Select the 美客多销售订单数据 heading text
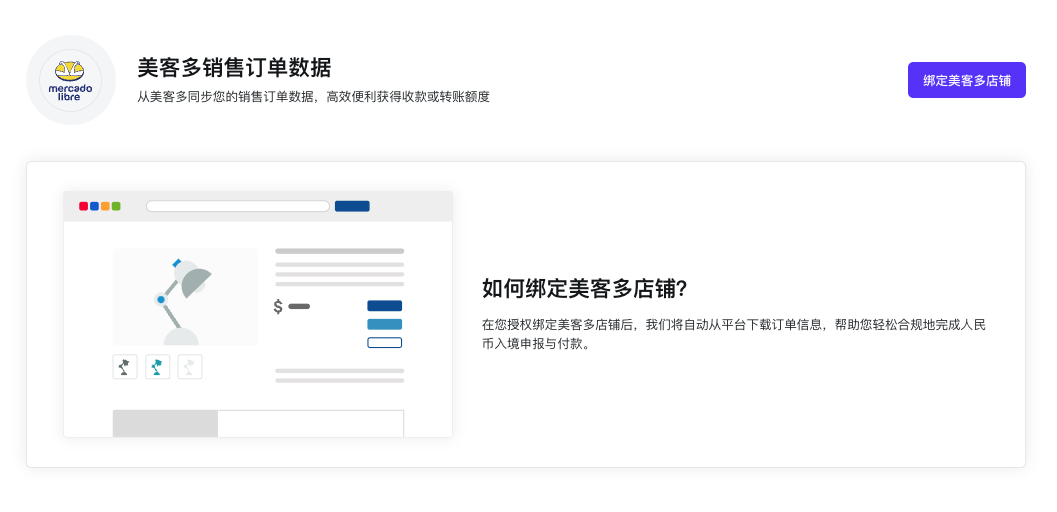The width and height of the screenshot is (1057, 512). click(x=235, y=68)
